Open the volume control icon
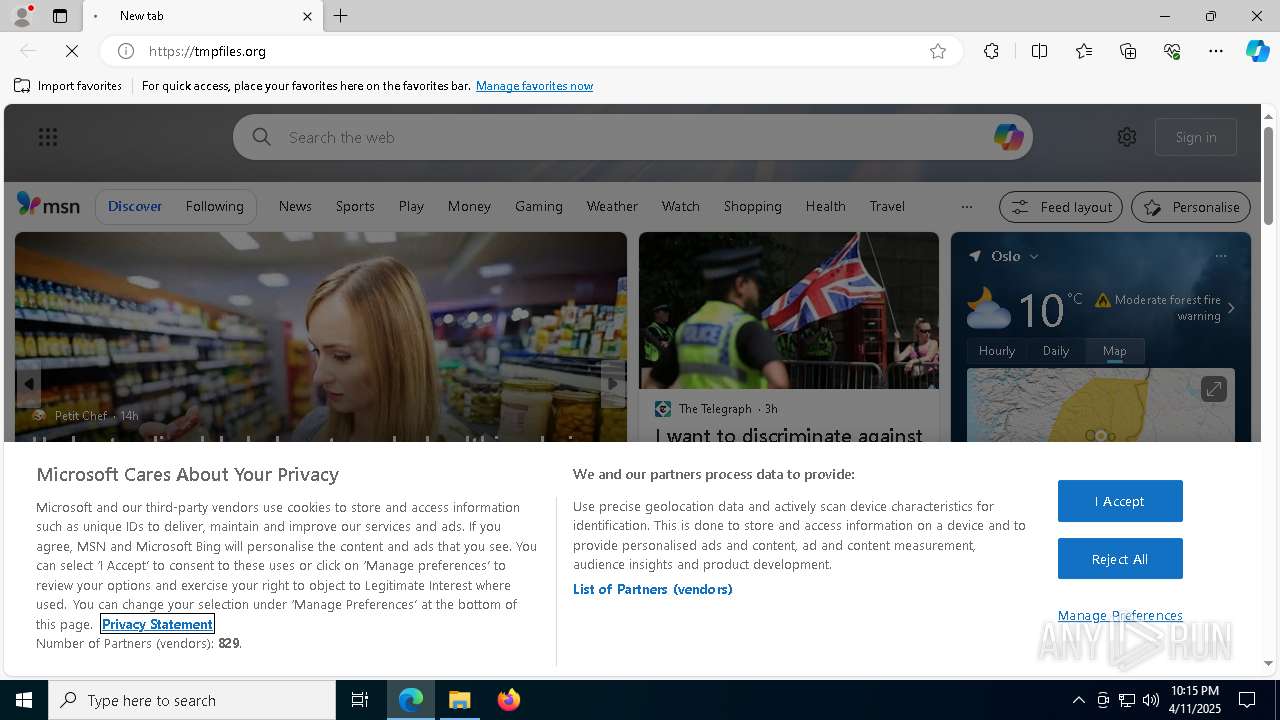Image resolution: width=1280 pixels, height=720 pixels. (x=1151, y=700)
